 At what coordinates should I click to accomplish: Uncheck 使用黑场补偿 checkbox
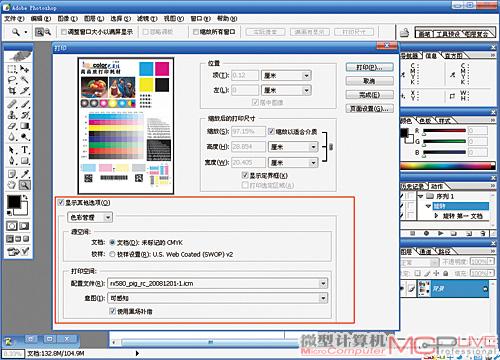click(x=112, y=311)
